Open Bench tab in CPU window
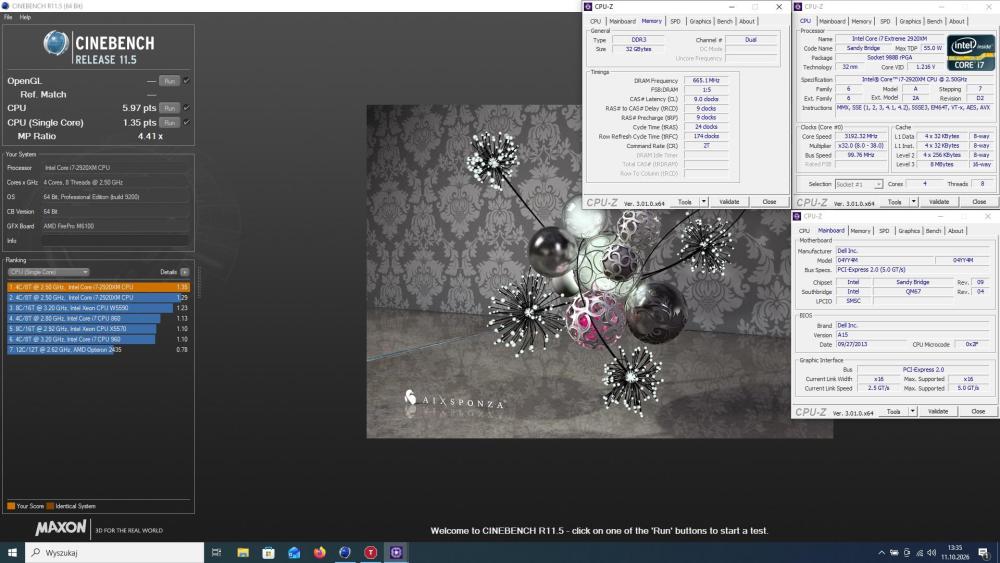Screen dimensions: 1000x563 pyautogui.click(x=934, y=21)
